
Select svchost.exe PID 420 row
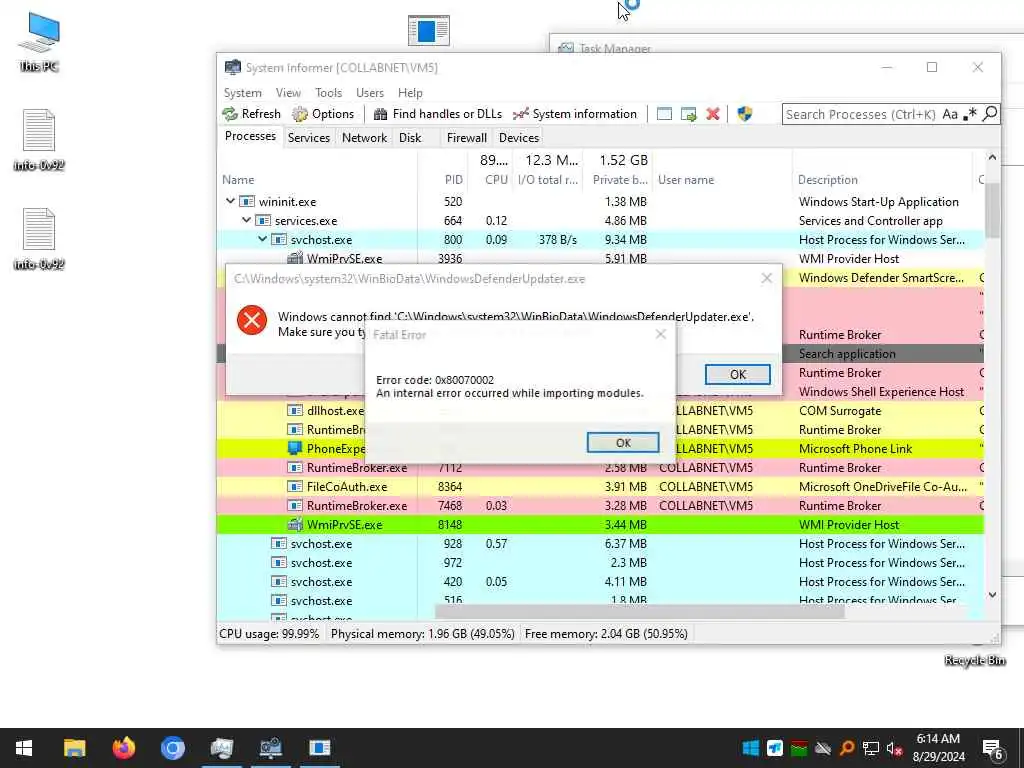click(601, 581)
